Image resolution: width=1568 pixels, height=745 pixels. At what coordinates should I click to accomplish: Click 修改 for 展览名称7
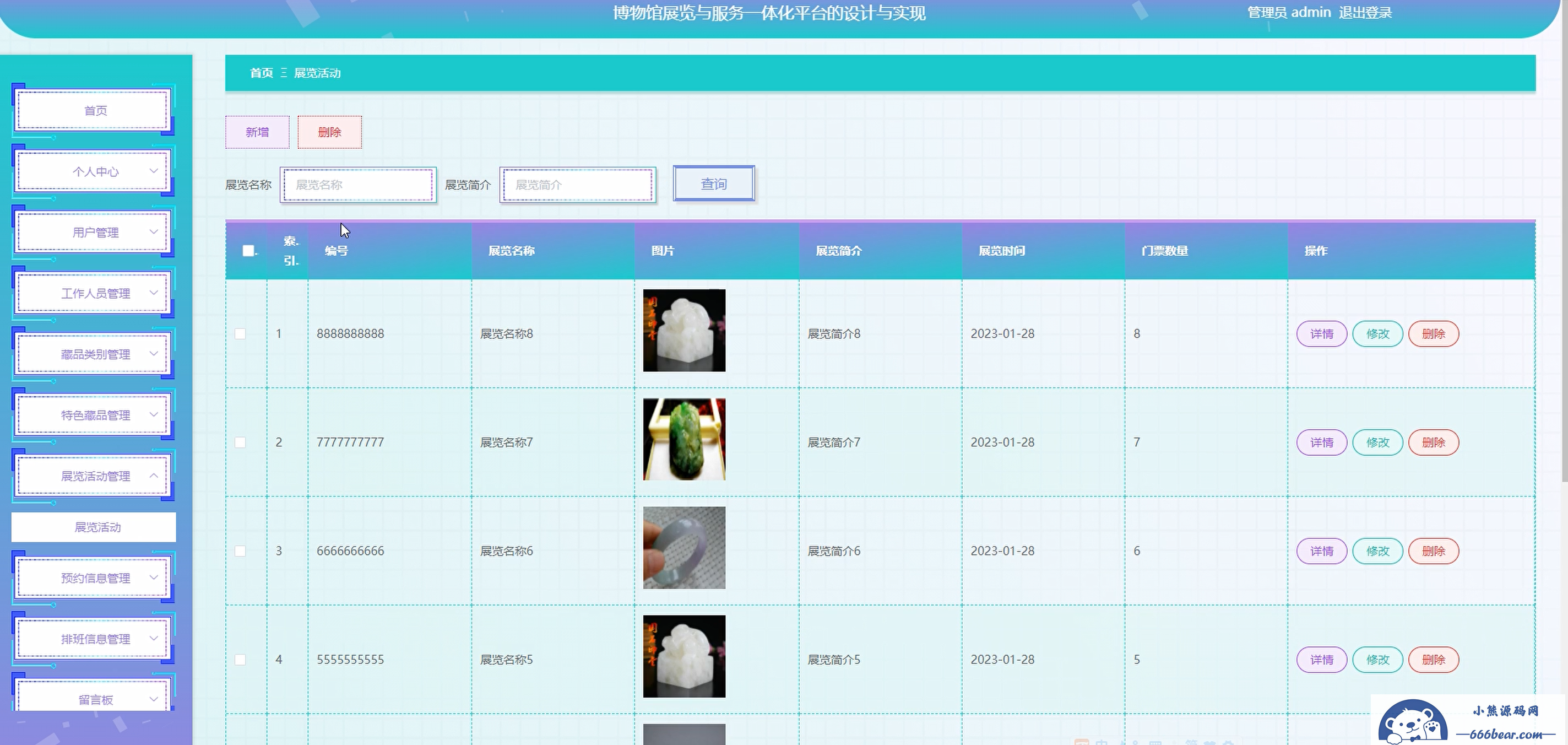(x=1377, y=442)
